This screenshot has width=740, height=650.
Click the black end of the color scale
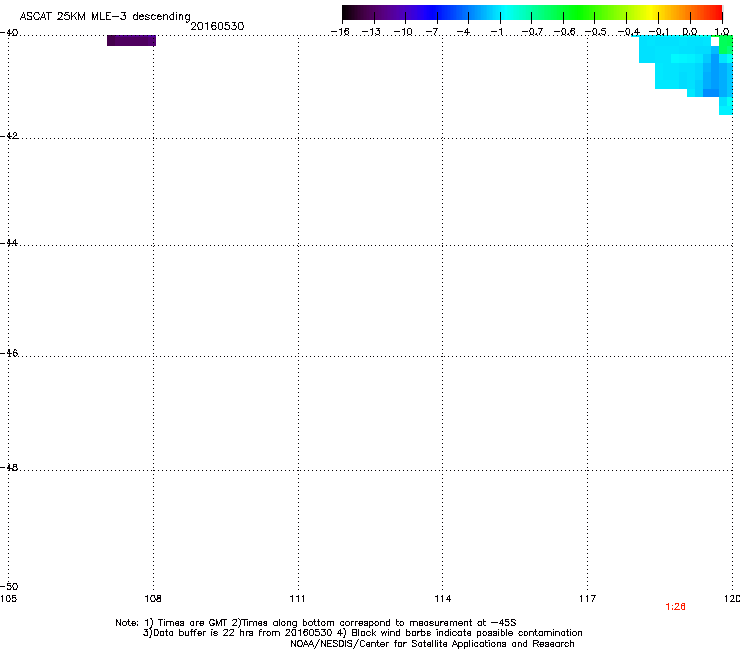(349, 12)
